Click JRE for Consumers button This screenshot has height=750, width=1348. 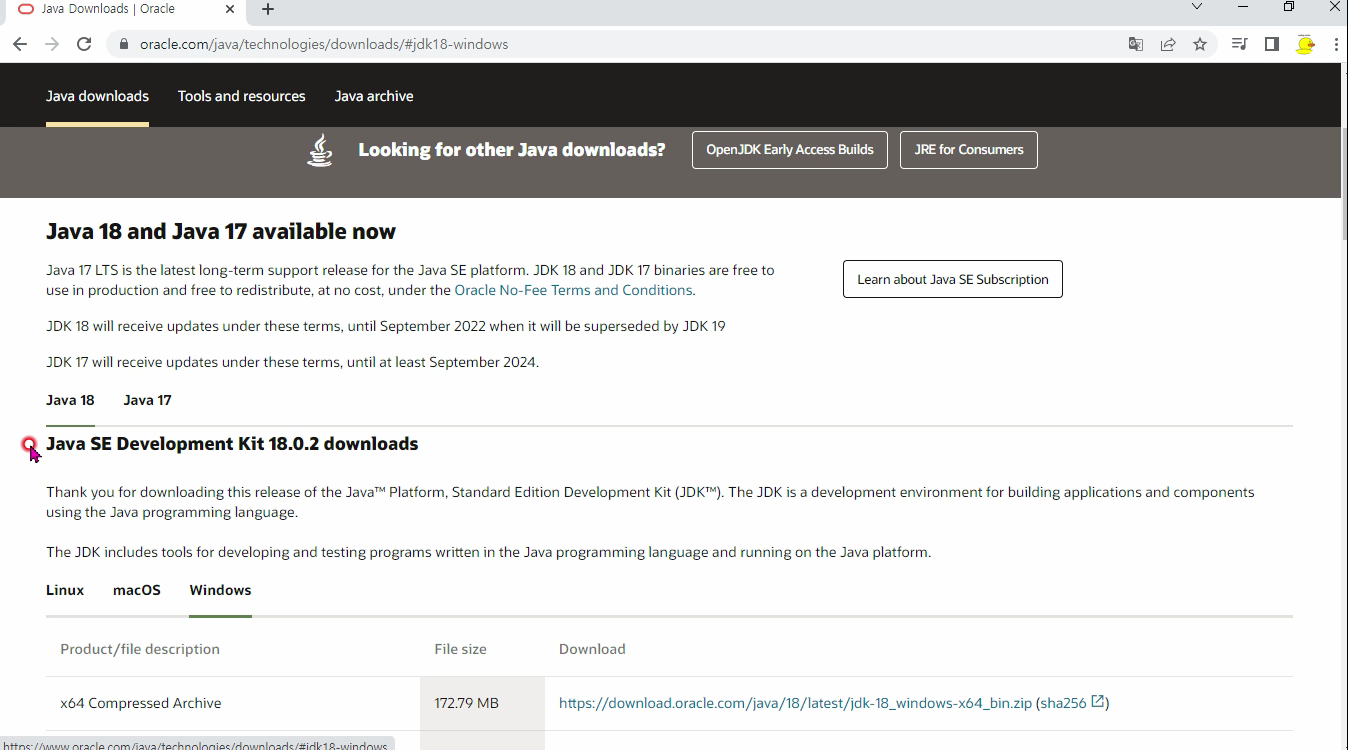click(x=969, y=150)
